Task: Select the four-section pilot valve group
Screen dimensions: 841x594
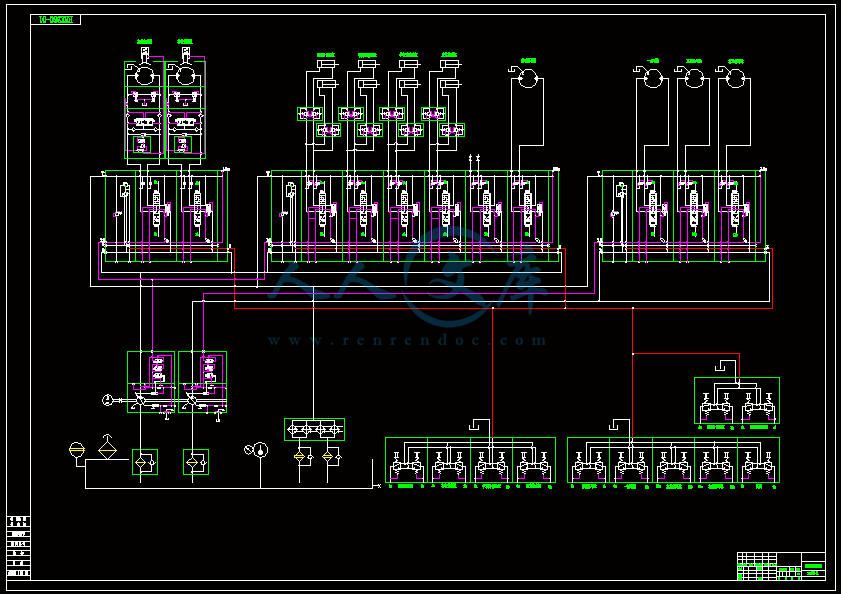Action: point(470,460)
